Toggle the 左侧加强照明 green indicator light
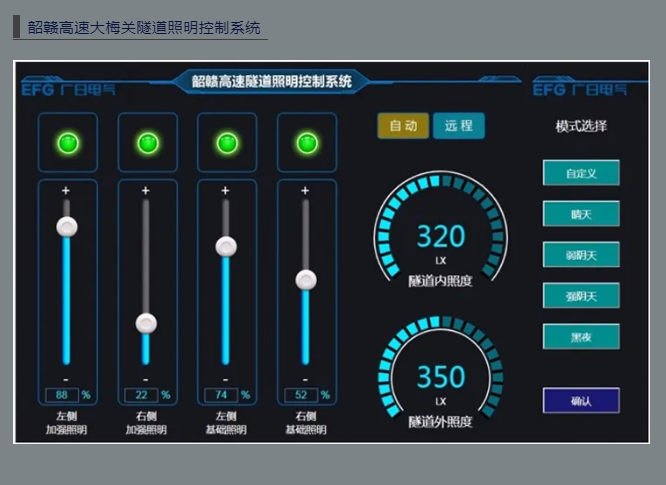The width and height of the screenshot is (666, 485). coord(67,143)
